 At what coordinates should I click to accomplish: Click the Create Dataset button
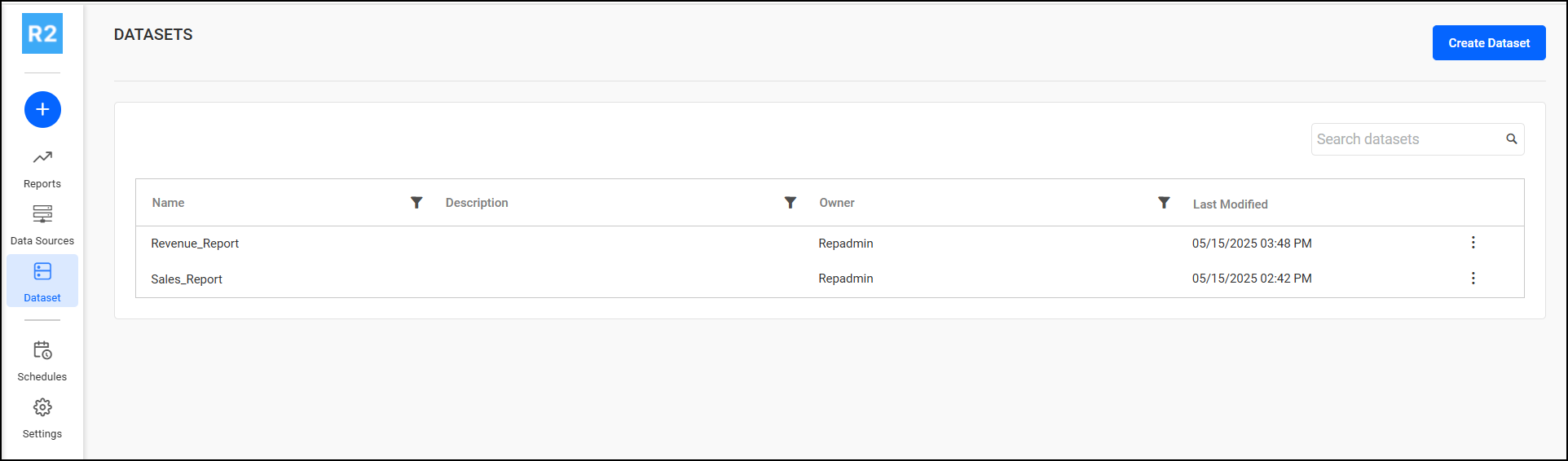coord(1488,43)
